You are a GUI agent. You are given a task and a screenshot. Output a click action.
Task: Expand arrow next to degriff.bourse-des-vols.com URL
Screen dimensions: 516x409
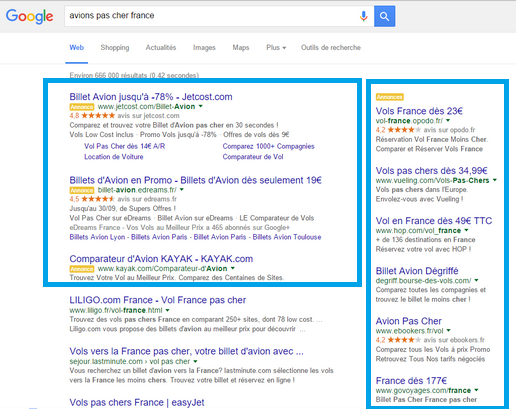476,280
